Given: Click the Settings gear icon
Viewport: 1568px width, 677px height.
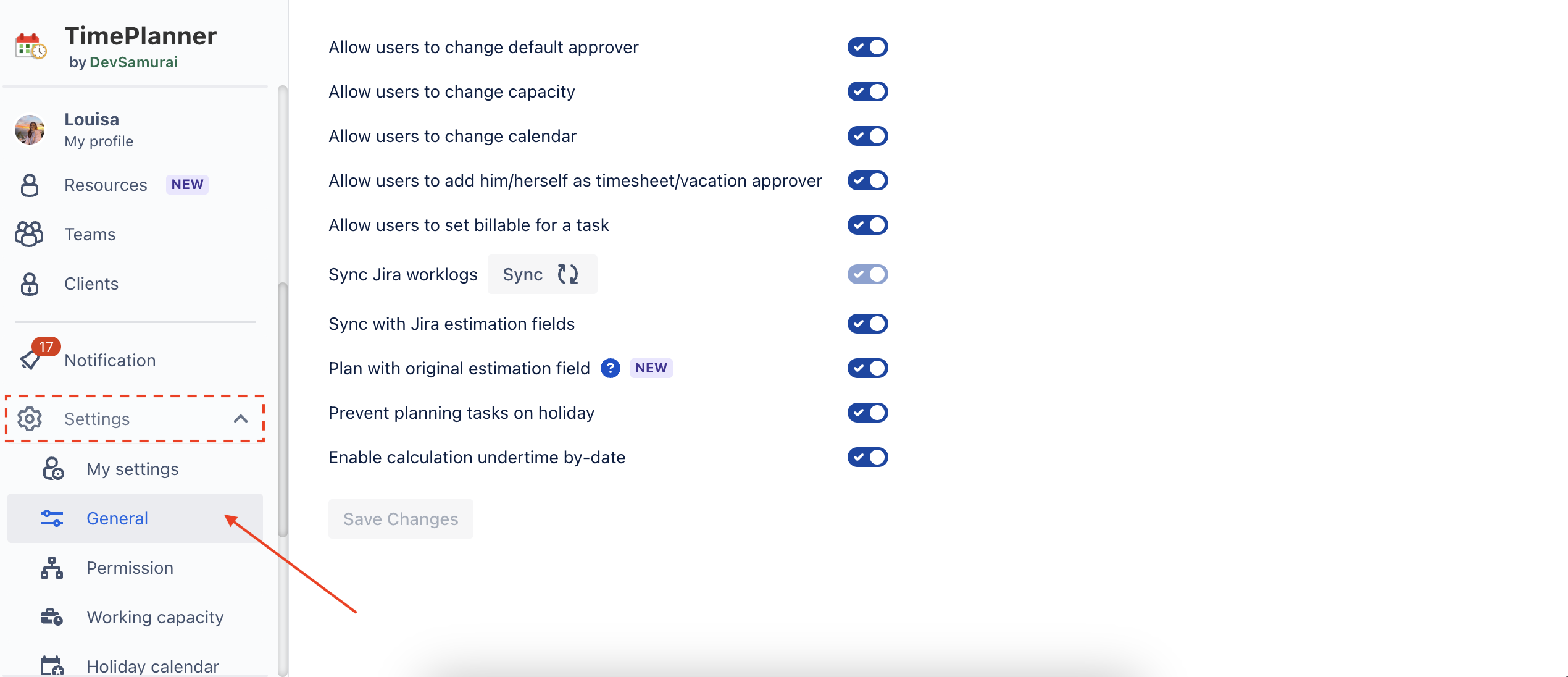Looking at the screenshot, I should (x=29, y=419).
